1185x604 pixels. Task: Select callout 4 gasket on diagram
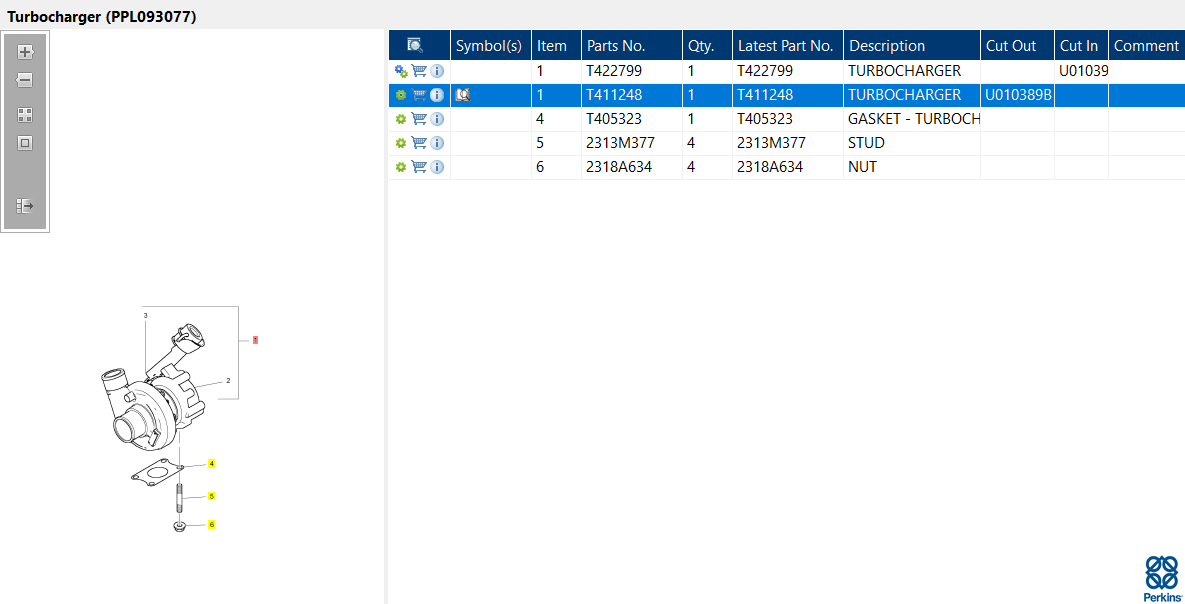click(x=212, y=463)
